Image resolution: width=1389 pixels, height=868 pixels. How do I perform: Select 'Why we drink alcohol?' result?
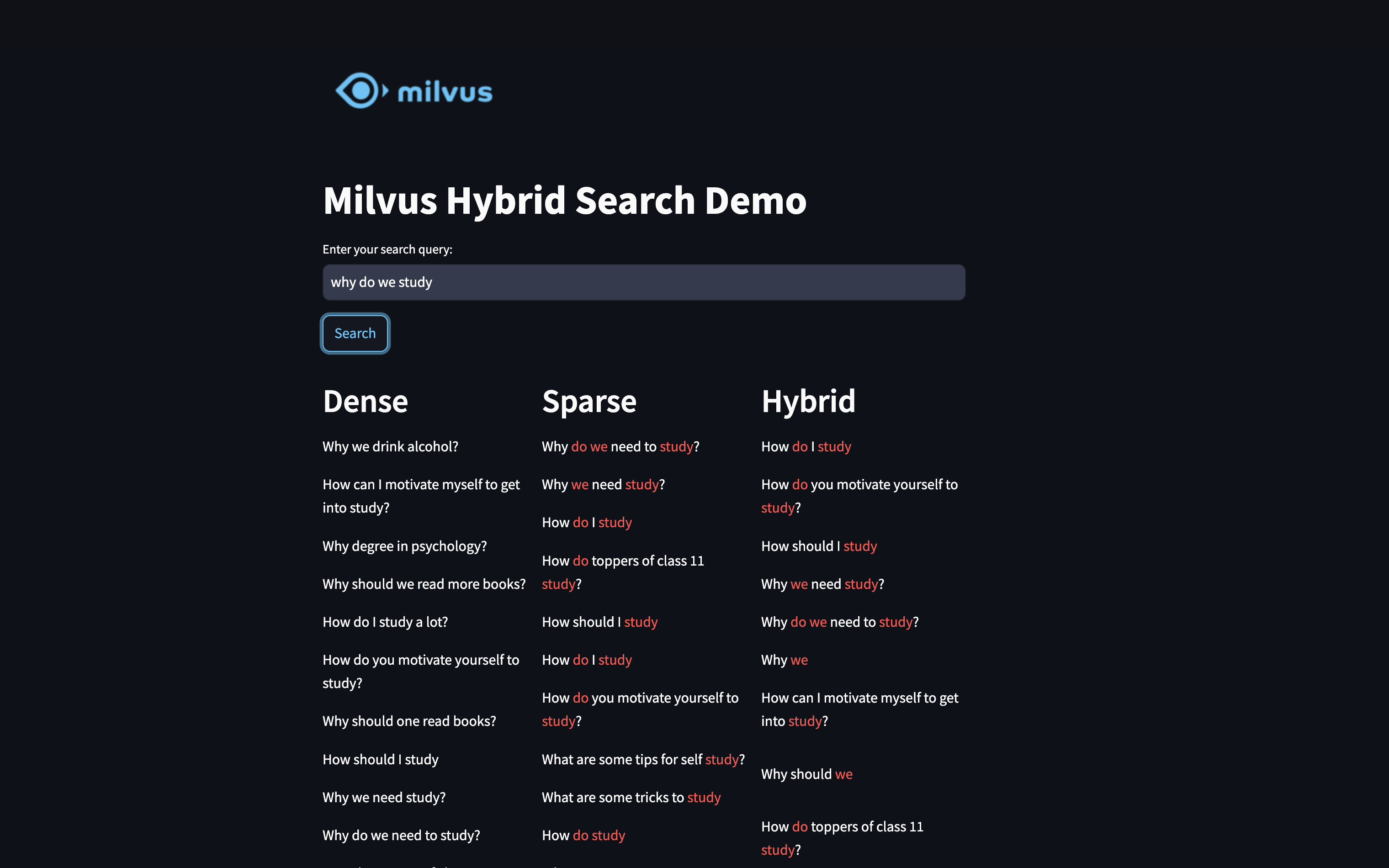tap(390, 447)
